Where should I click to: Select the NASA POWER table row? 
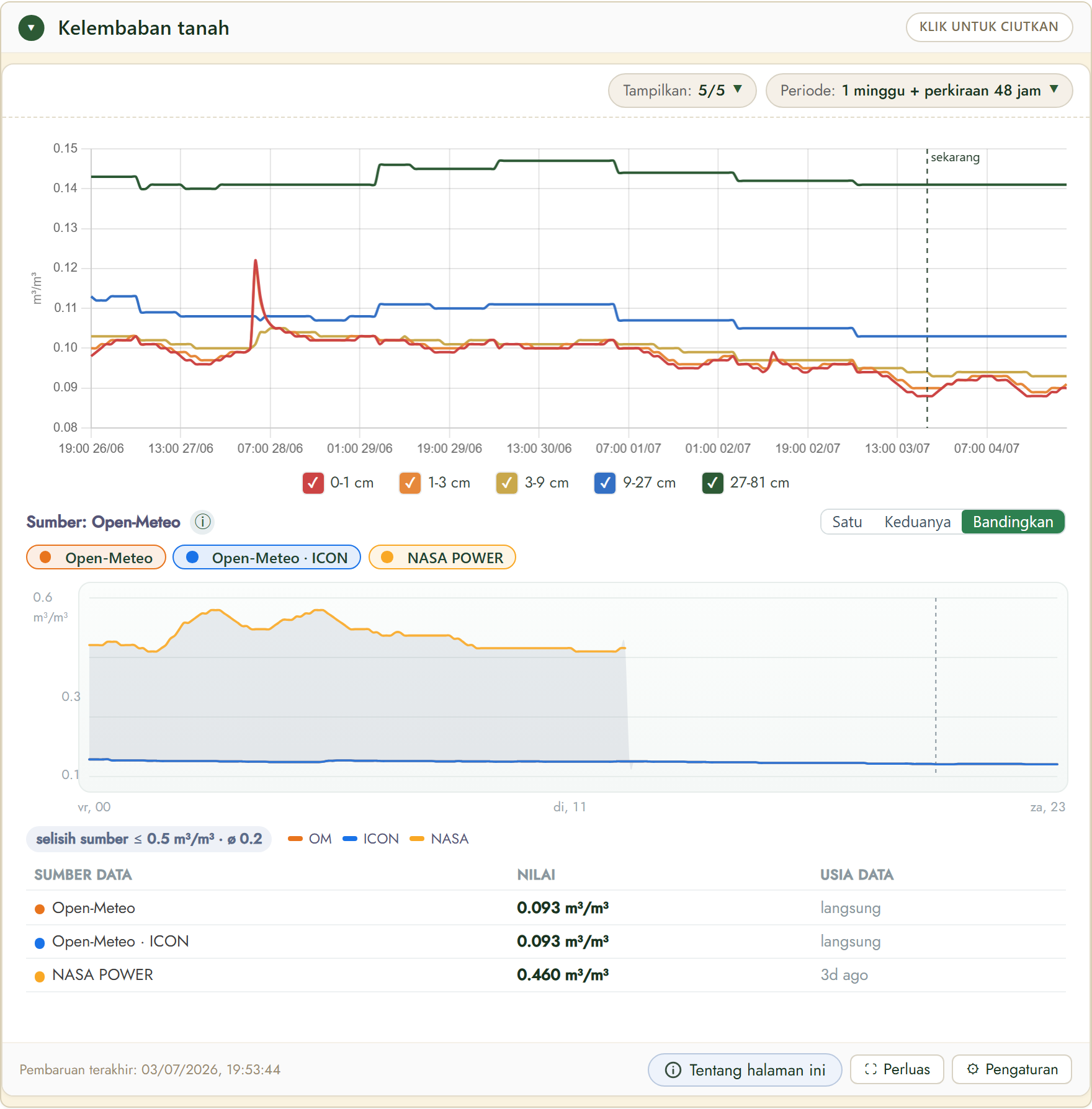pyautogui.click(x=546, y=975)
